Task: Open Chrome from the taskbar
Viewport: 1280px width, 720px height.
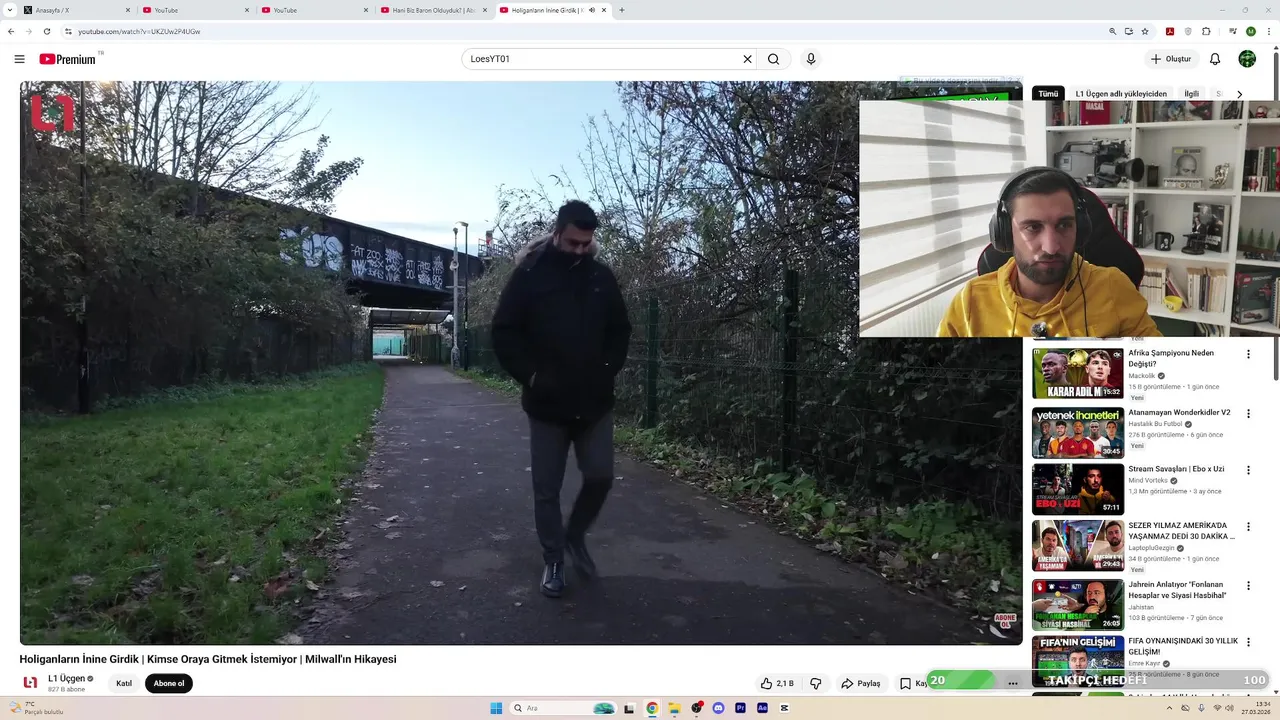Action: pos(652,708)
